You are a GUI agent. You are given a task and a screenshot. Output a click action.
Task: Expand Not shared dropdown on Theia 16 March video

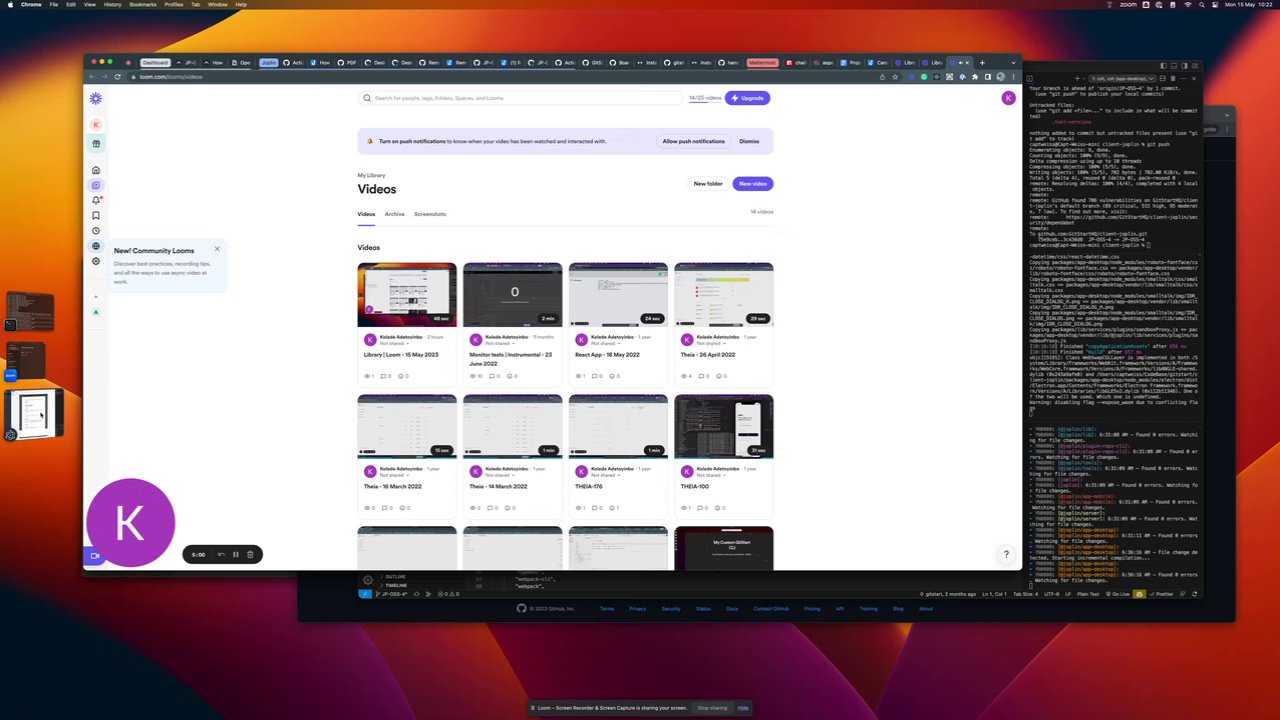(394, 474)
